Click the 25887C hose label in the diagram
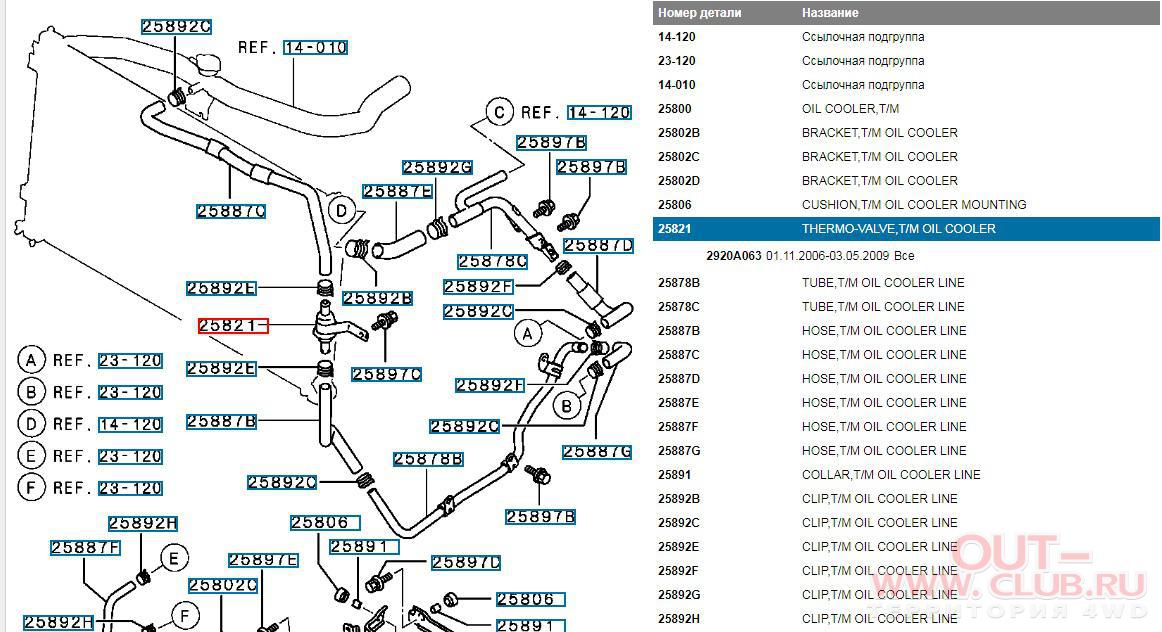The width and height of the screenshot is (1162, 632). point(231,211)
